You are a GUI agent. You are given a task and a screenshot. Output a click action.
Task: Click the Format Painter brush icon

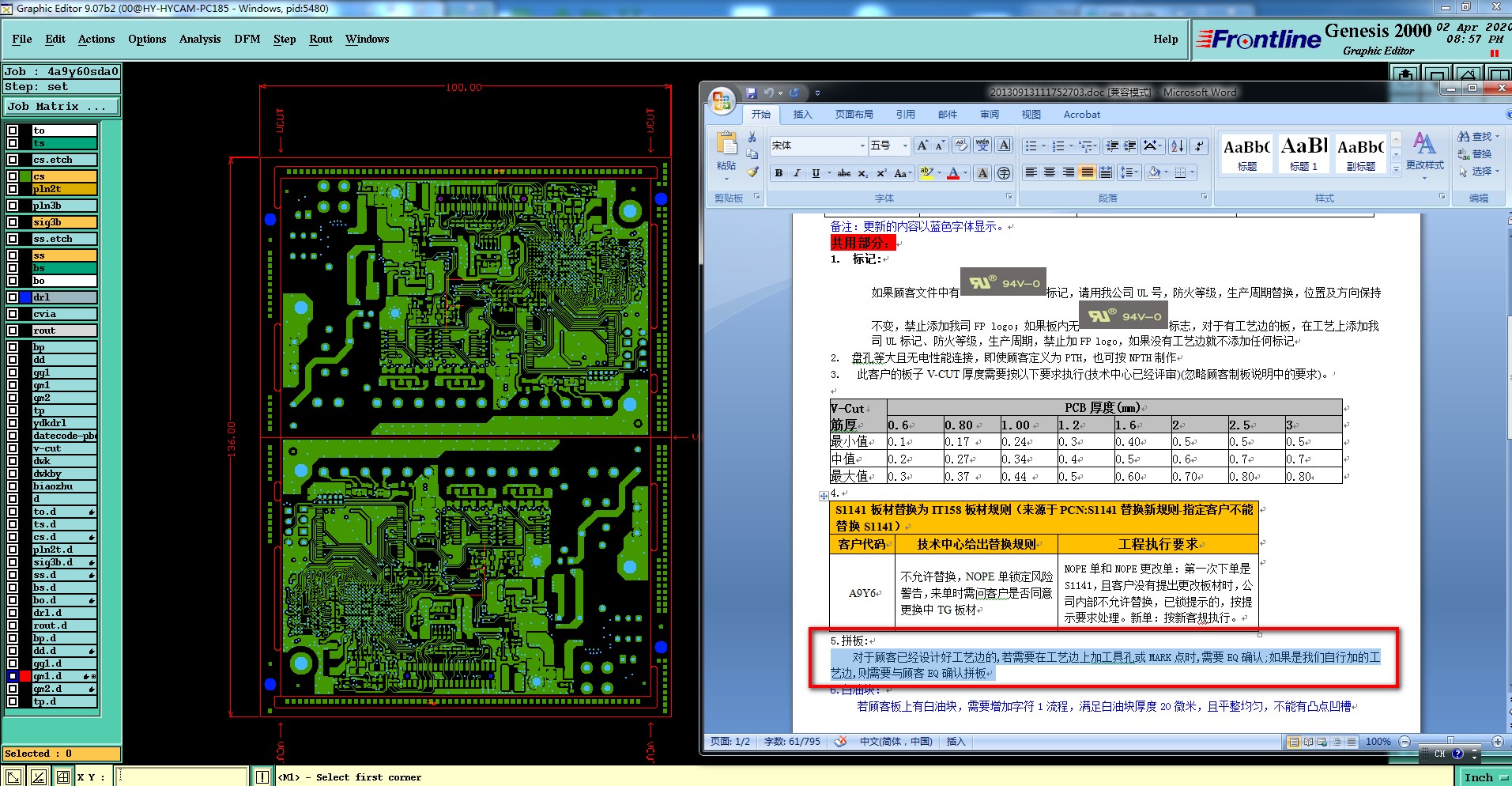click(x=752, y=172)
